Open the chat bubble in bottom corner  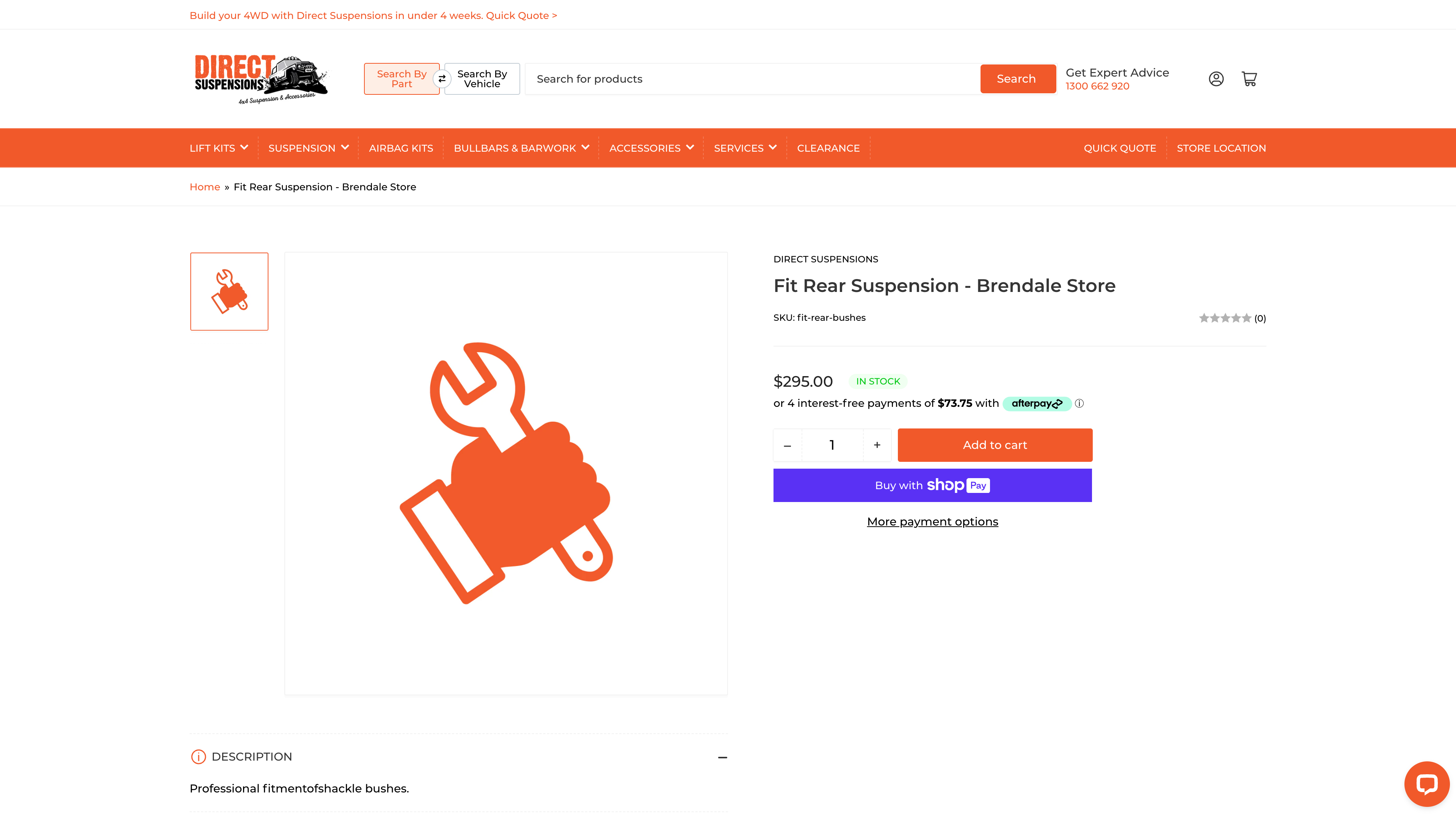click(1426, 783)
